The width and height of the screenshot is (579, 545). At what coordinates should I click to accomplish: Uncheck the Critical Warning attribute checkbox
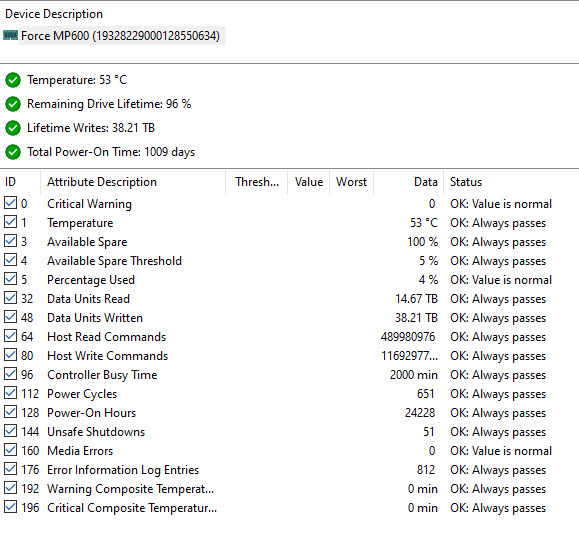pos(10,203)
